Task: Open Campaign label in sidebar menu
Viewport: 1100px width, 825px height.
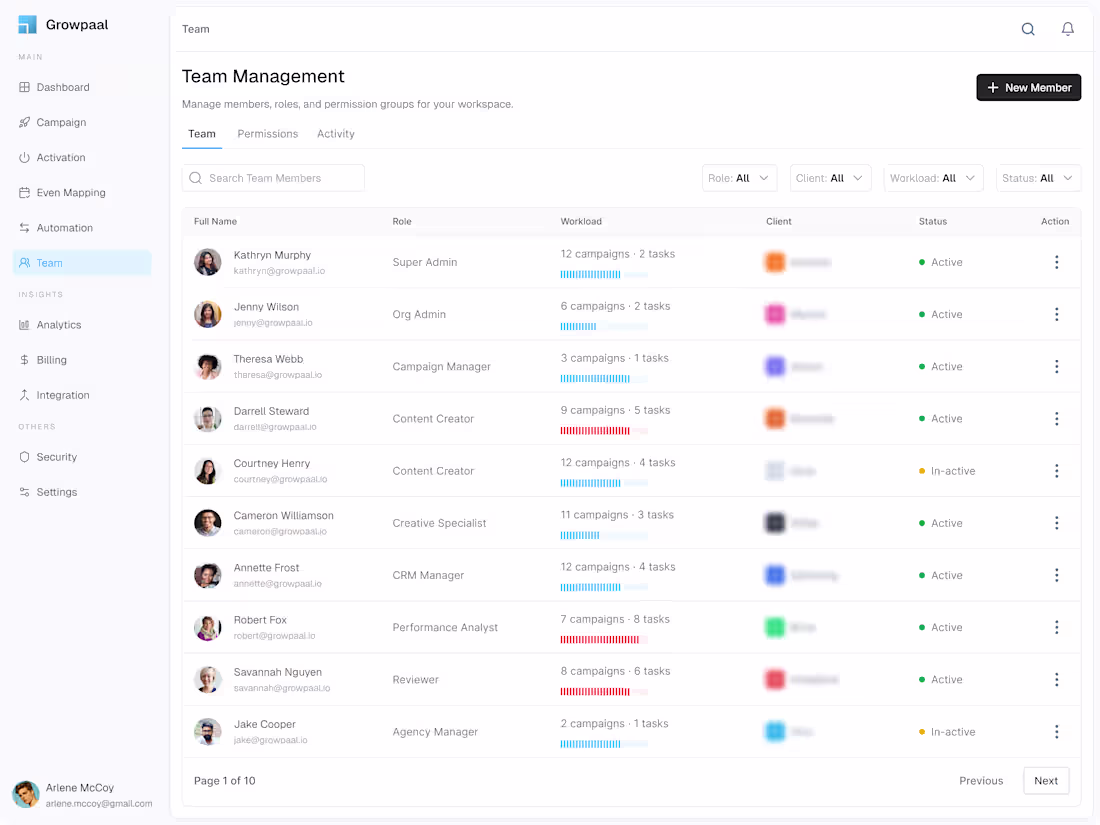Action: pos(62,122)
